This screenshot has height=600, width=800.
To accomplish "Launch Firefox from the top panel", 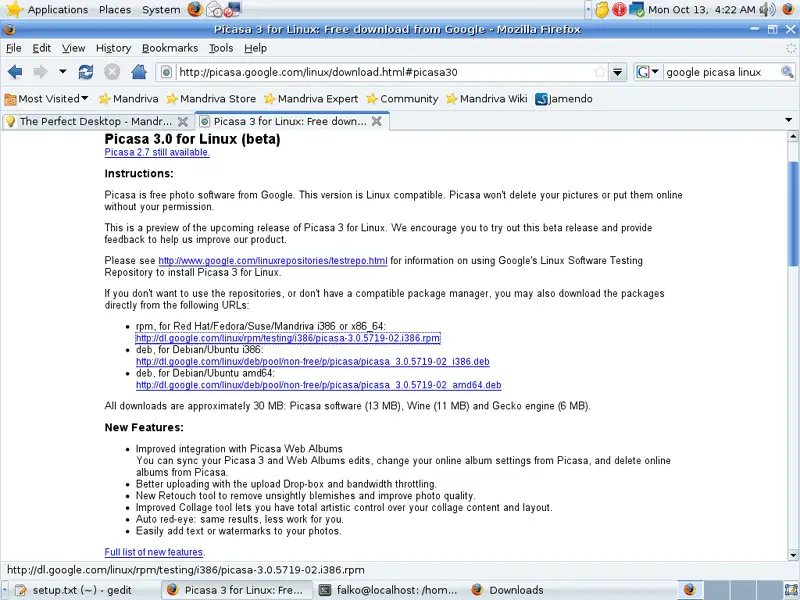I will [194, 10].
